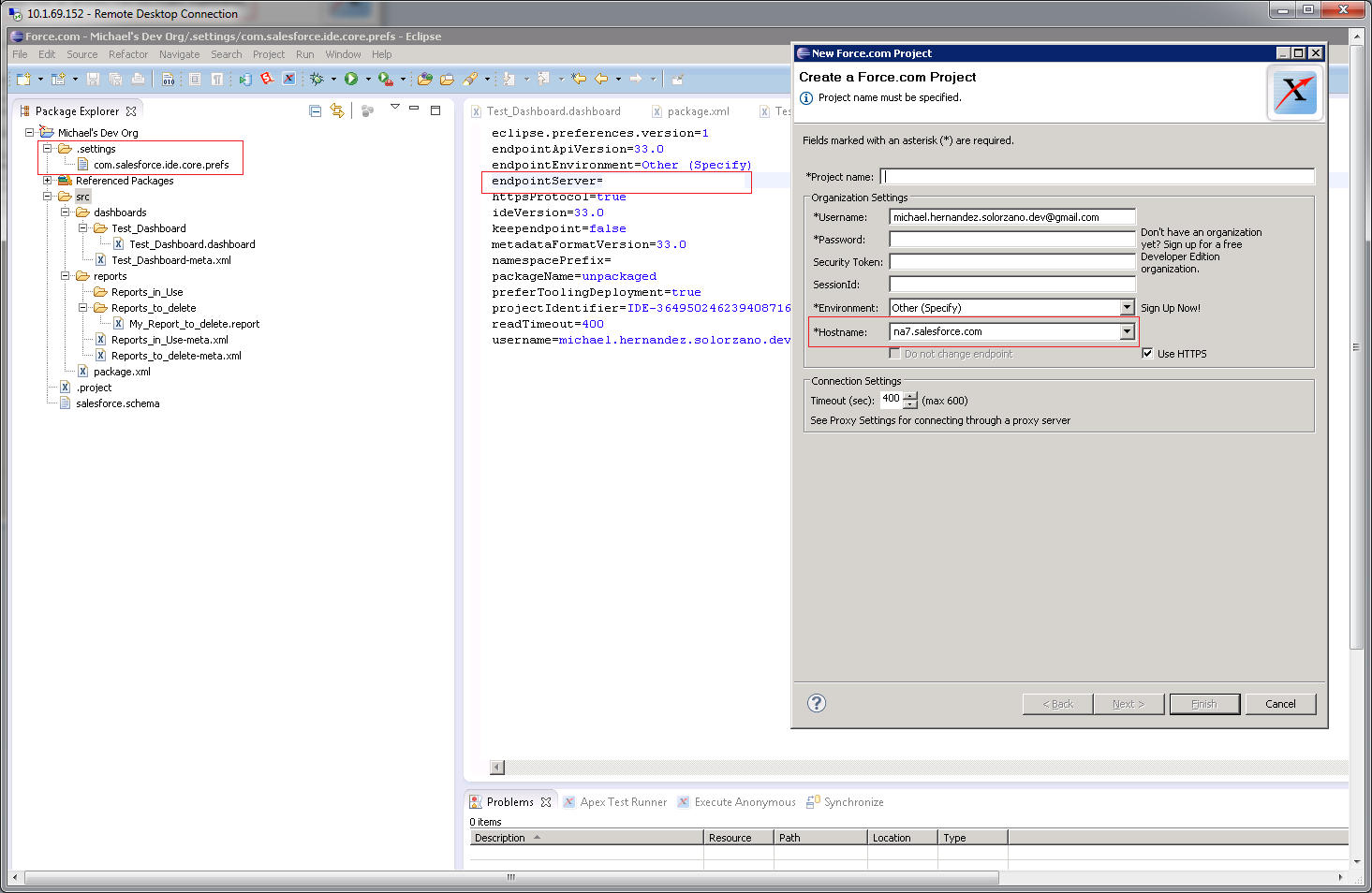The width and height of the screenshot is (1372, 893).
Task: Click the Back navigation yellow arrow icon
Action: pyautogui.click(x=601, y=80)
